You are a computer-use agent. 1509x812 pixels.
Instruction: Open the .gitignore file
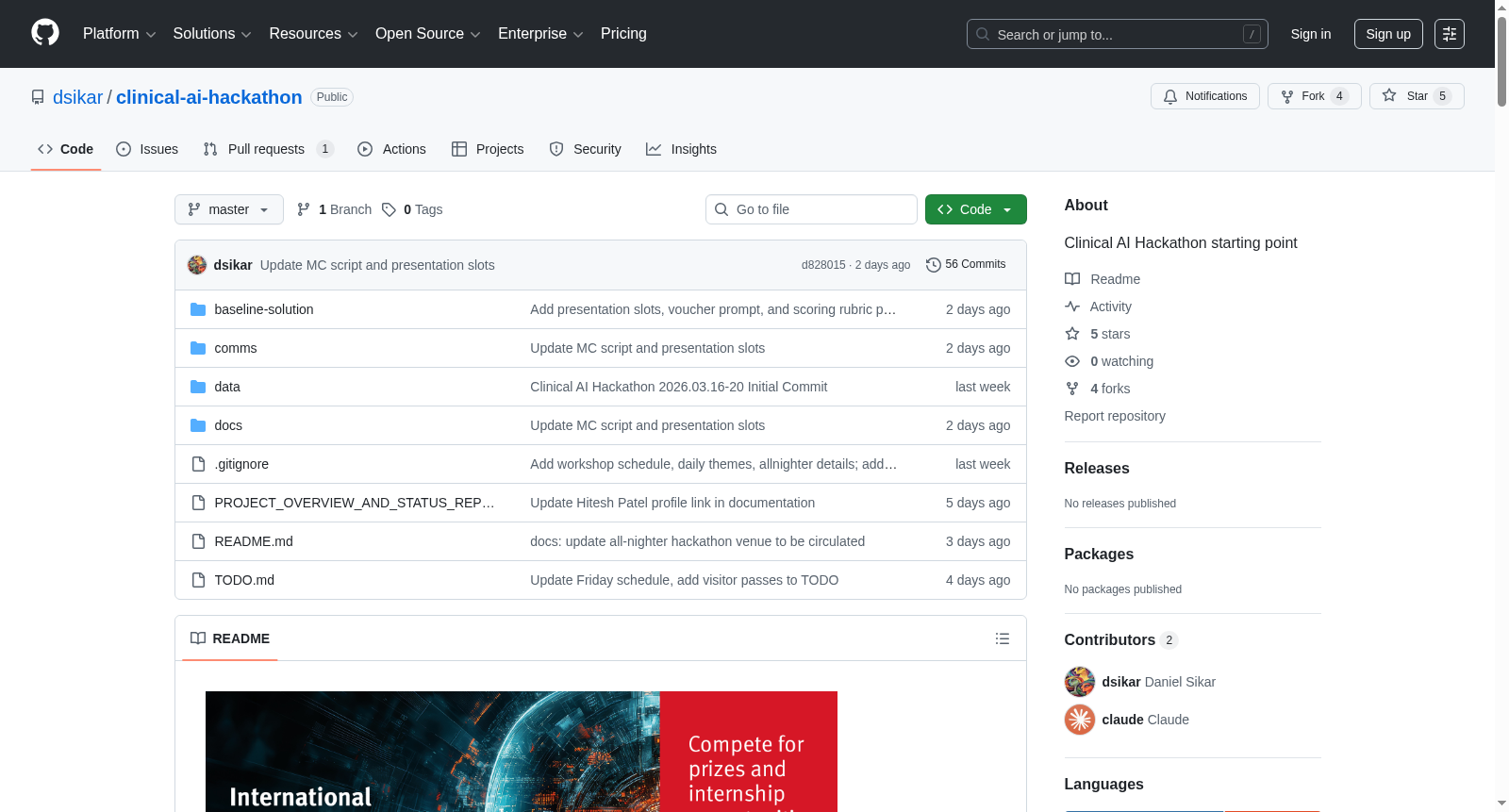[241, 464]
